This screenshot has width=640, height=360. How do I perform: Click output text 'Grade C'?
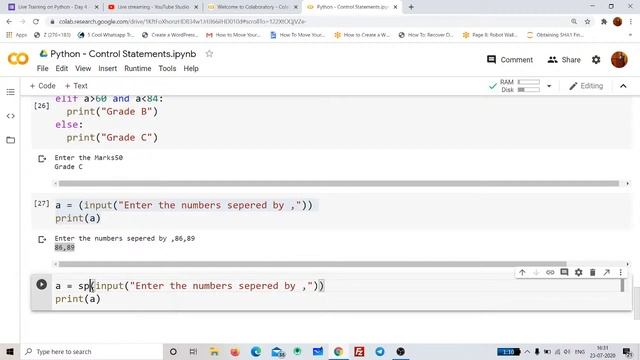click(x=69, y=167)
